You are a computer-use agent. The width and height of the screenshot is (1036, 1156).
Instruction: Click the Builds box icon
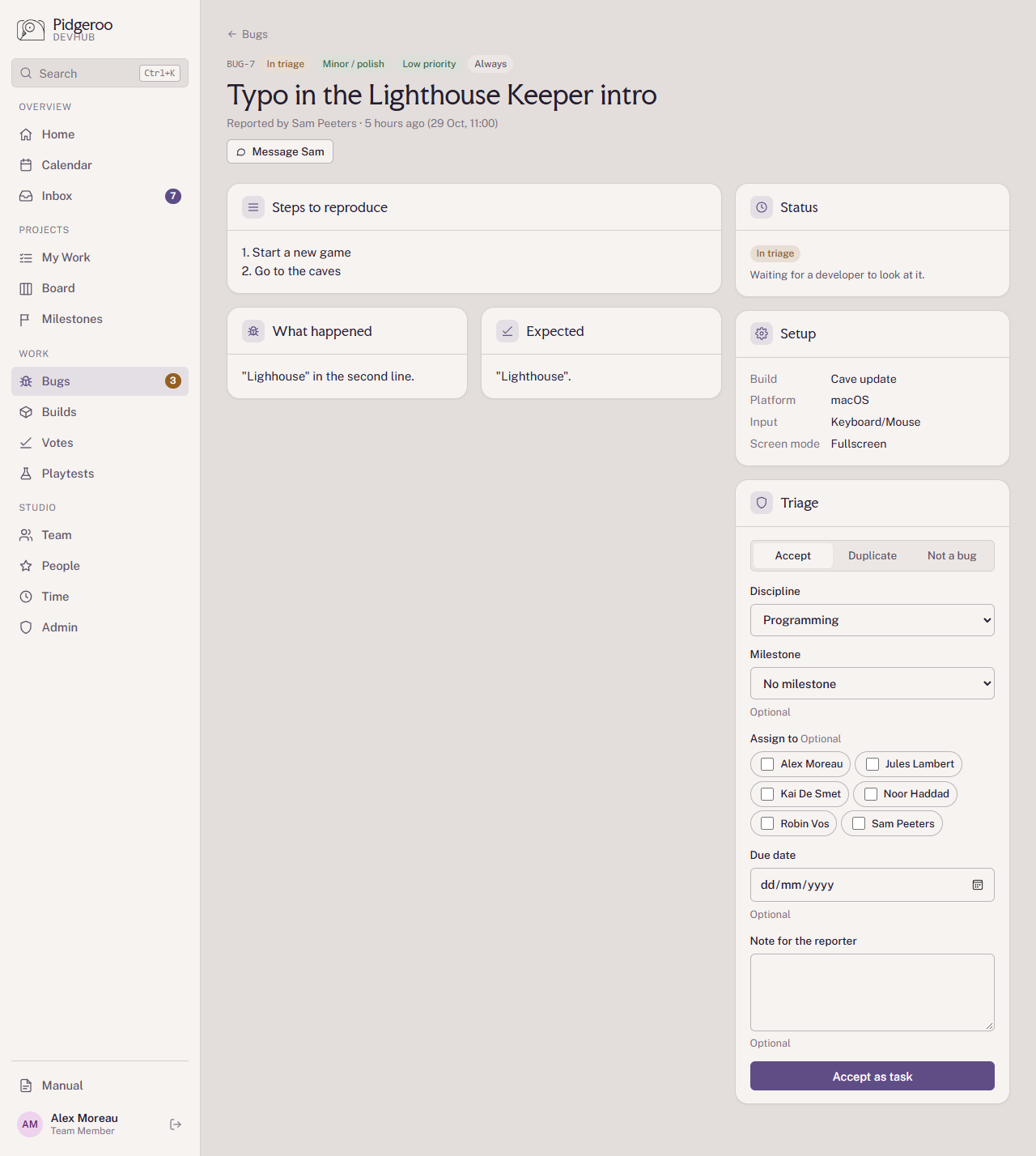click(26, 412)
